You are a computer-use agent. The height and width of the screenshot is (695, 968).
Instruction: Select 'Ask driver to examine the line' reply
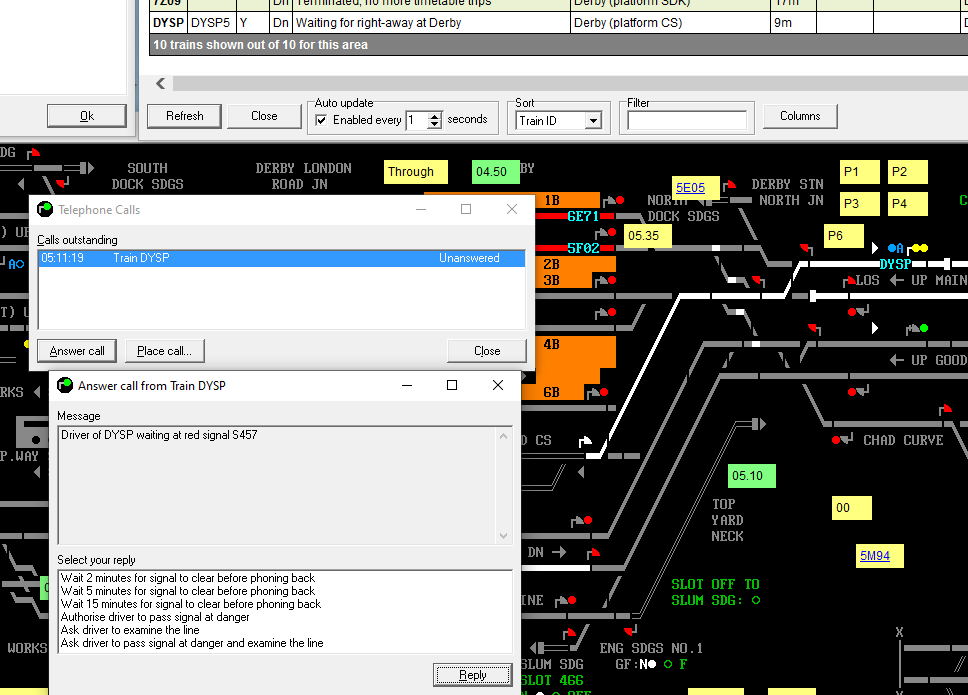coord(130,630)
